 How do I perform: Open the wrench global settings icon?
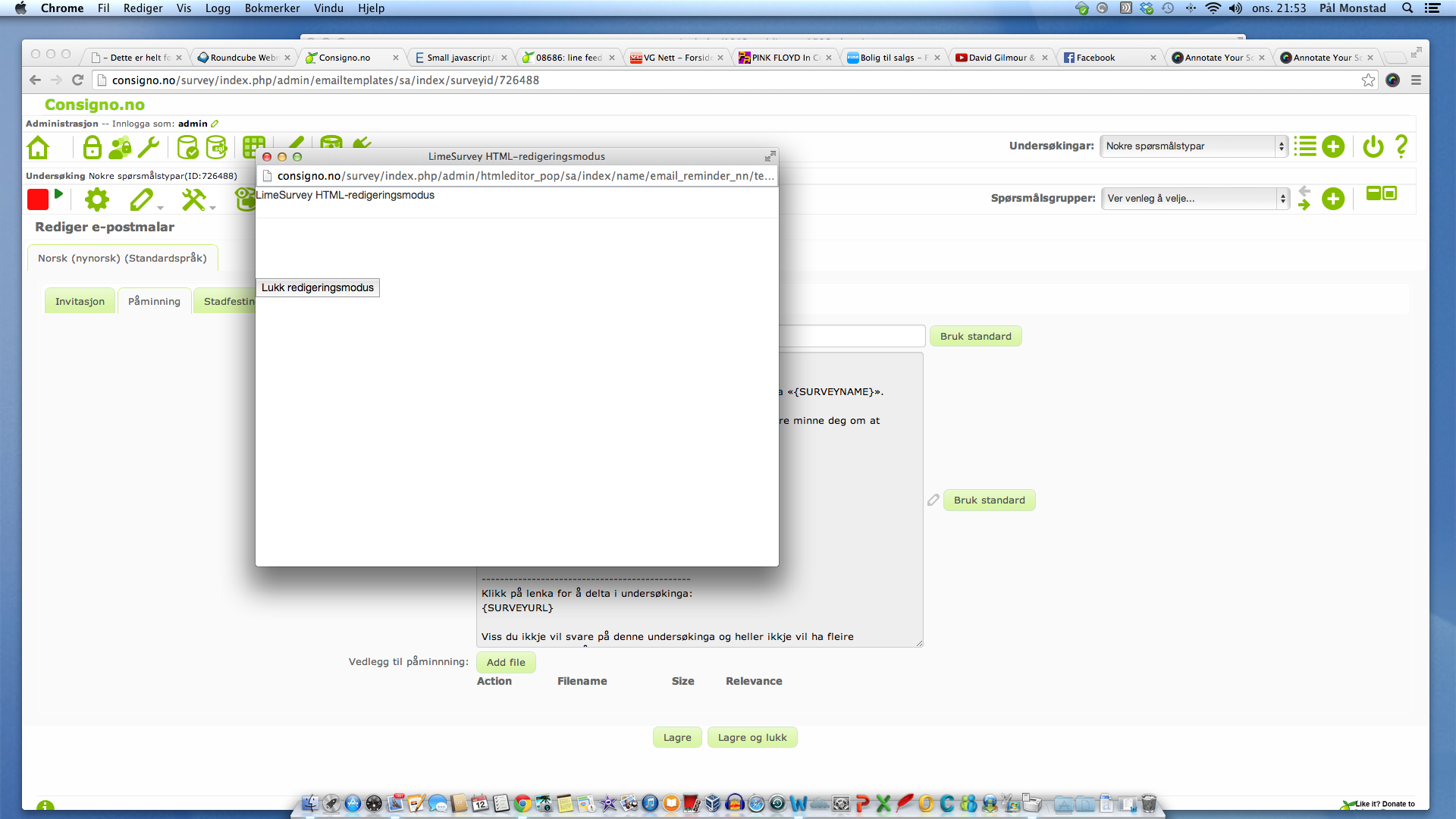149,147
